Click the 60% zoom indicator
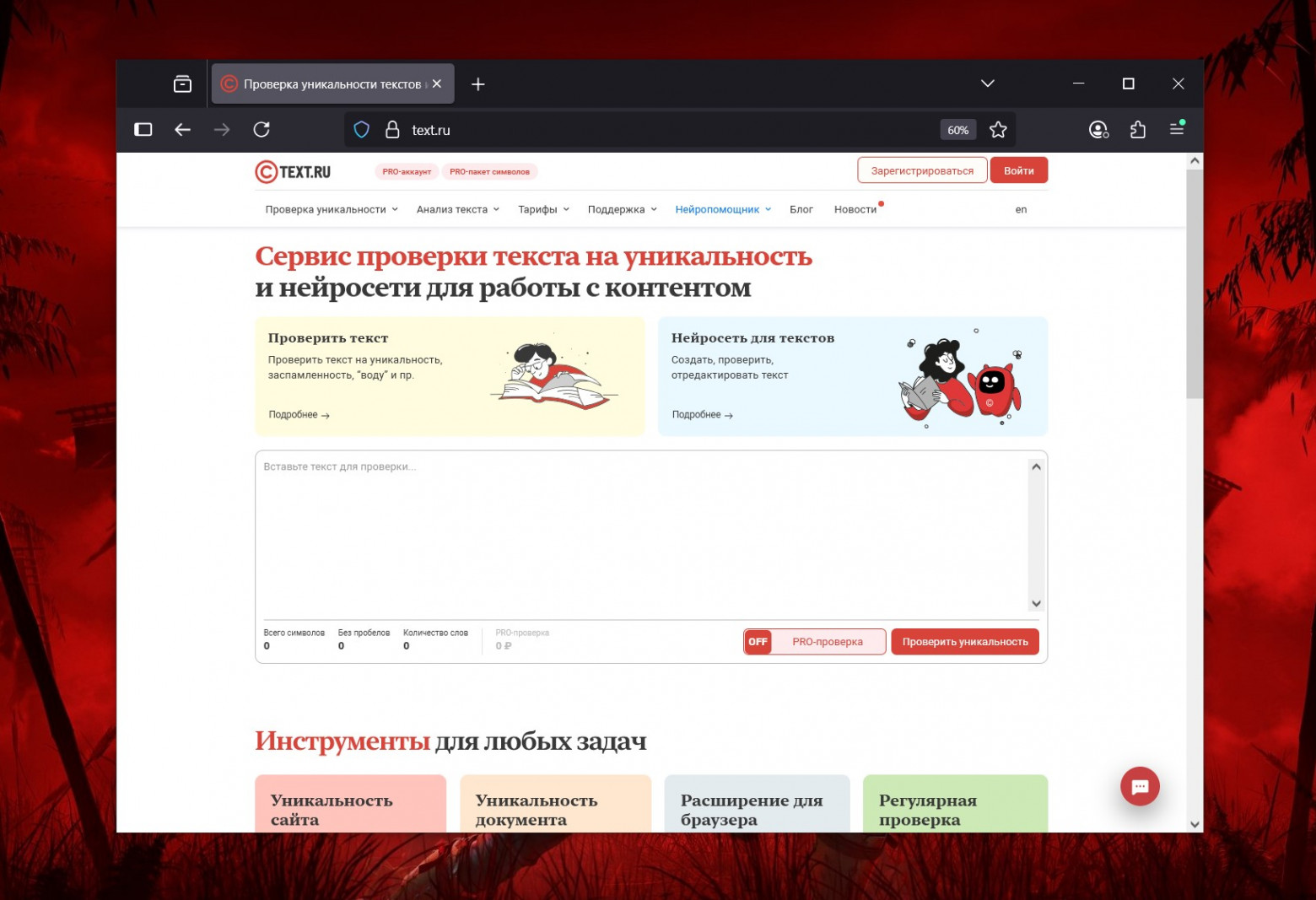 957,129
